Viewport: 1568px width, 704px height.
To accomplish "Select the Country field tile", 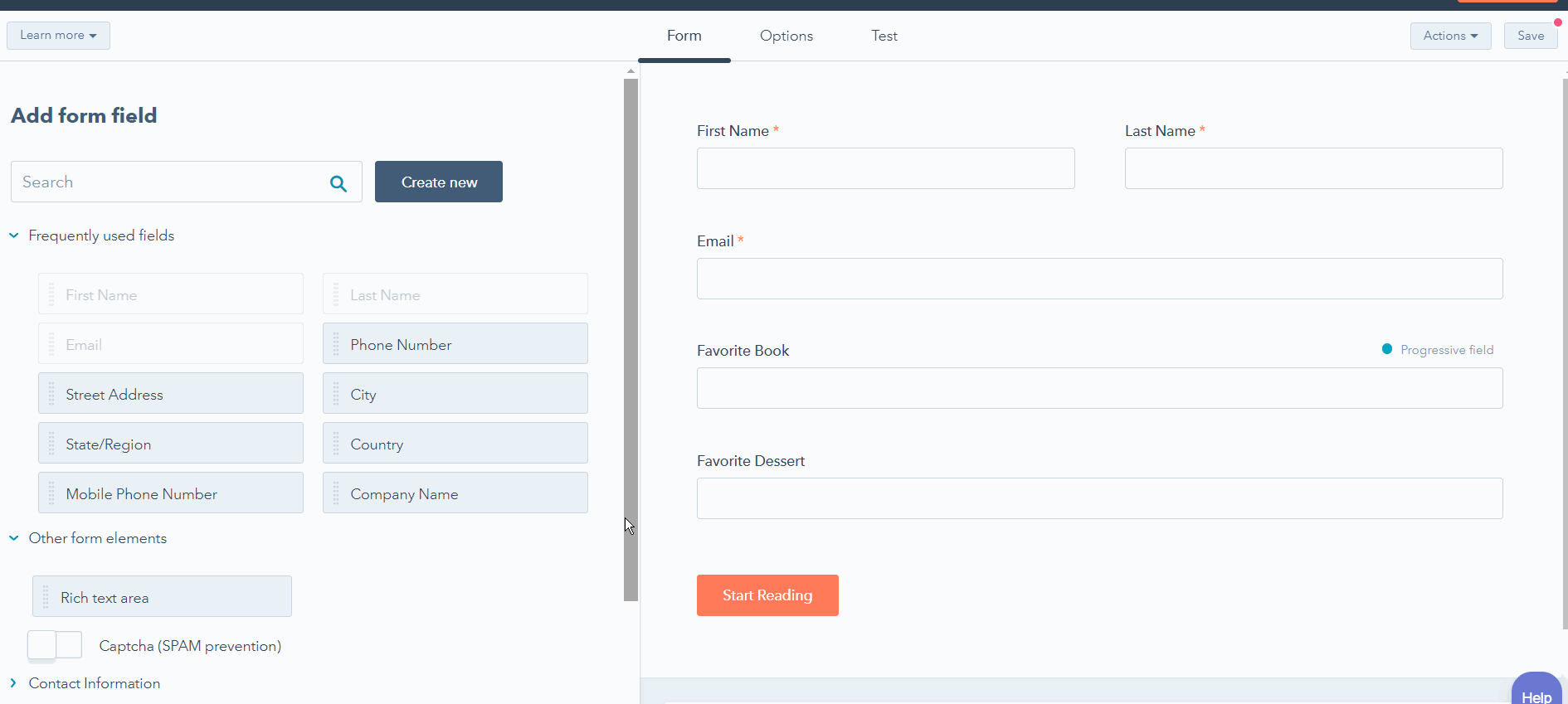I will [x=455, y=443].
